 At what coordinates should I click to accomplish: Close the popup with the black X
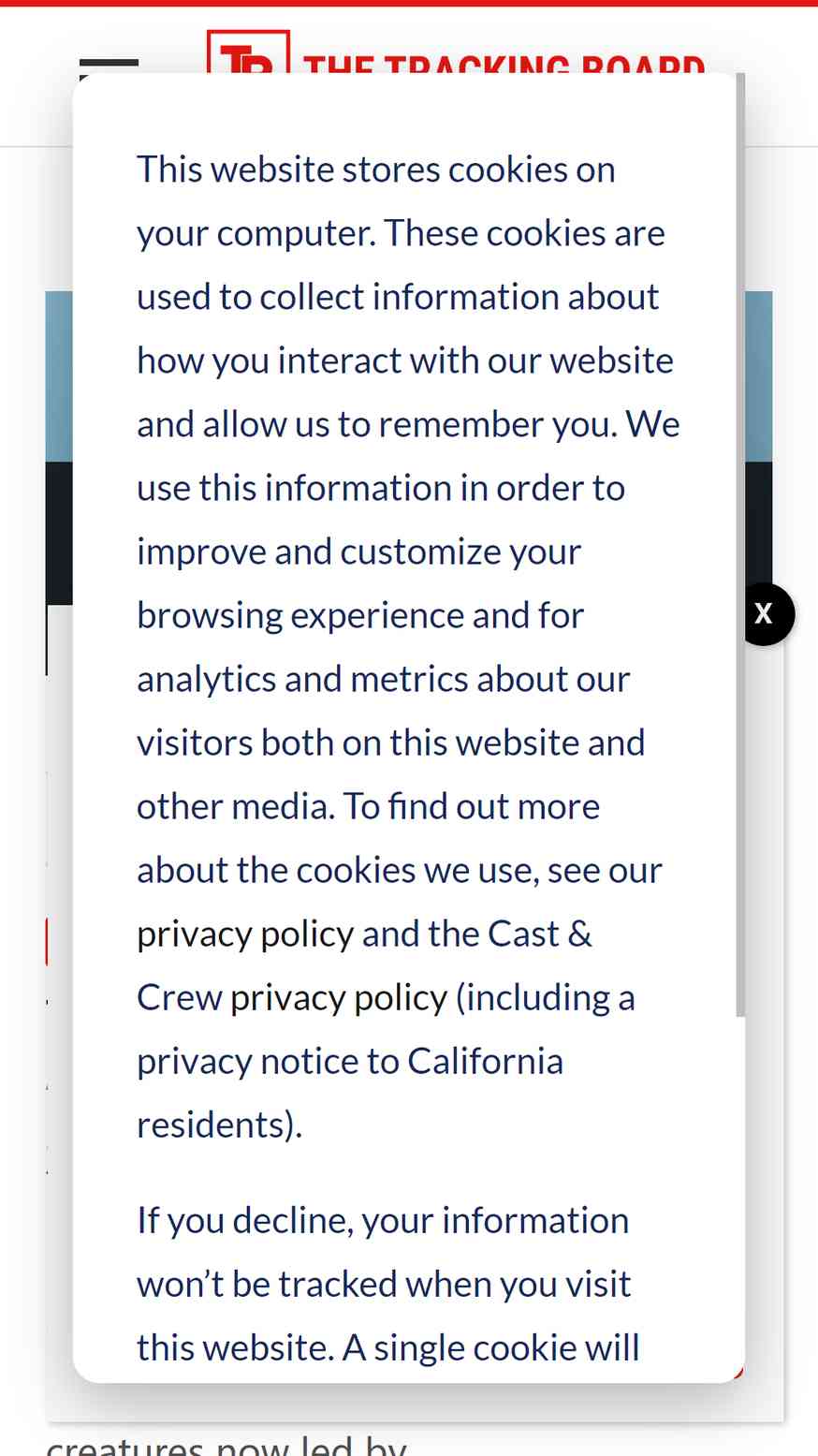pos(764,614)
